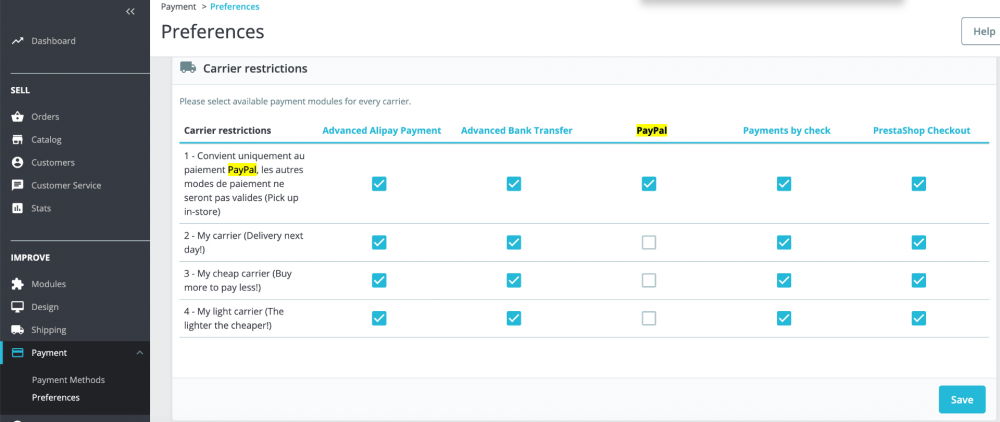
Task: Uncheck Payments by check for pick up in-store
Action: [784, 184]
